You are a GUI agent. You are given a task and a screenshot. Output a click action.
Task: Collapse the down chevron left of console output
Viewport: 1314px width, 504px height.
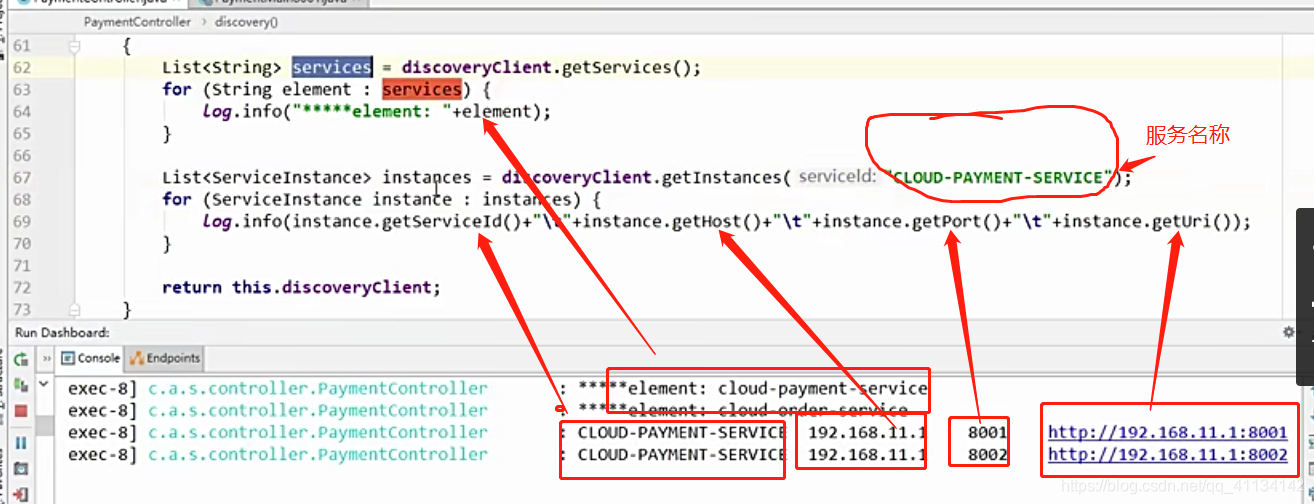pyautogui.click(x=44, y=384)
